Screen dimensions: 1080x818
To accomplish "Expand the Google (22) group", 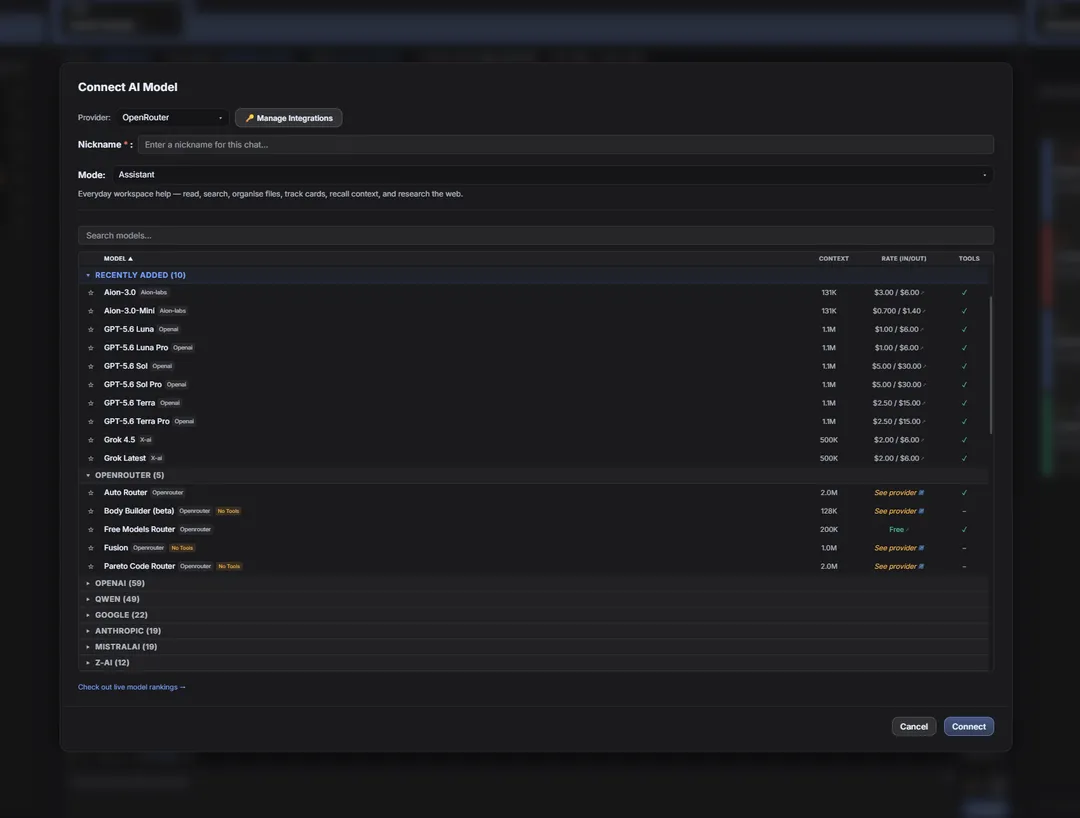I will tap(88, 615).
